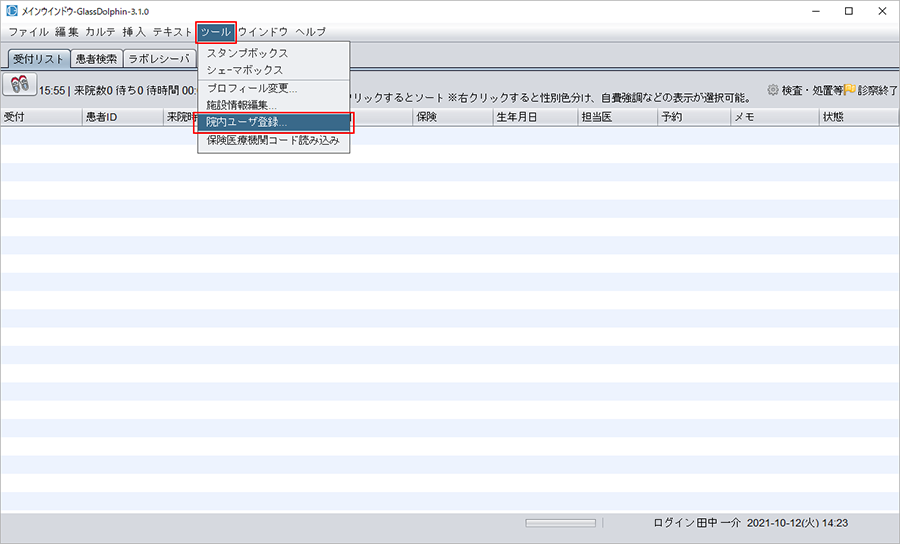Select プロフィール変更 menu entry
This screenshot has width=900, height=544.
[x=252, y=88]
